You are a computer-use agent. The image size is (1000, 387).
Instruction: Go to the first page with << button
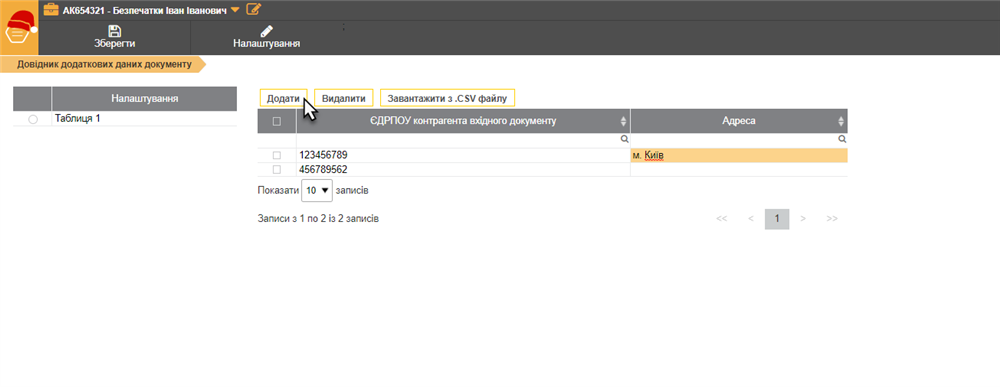722,219
